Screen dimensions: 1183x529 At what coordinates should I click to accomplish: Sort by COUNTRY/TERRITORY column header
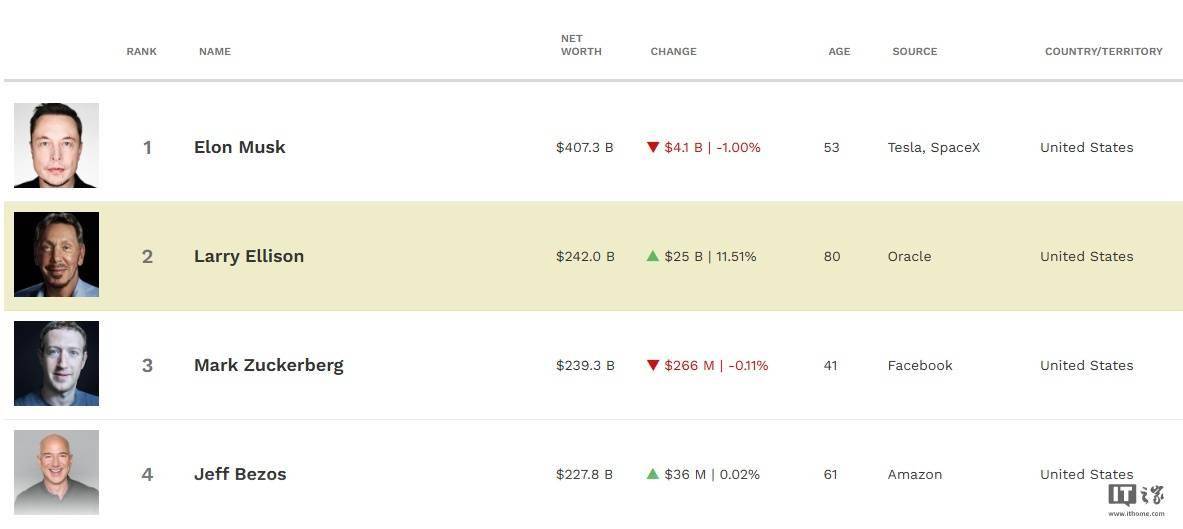point(1104,51)
